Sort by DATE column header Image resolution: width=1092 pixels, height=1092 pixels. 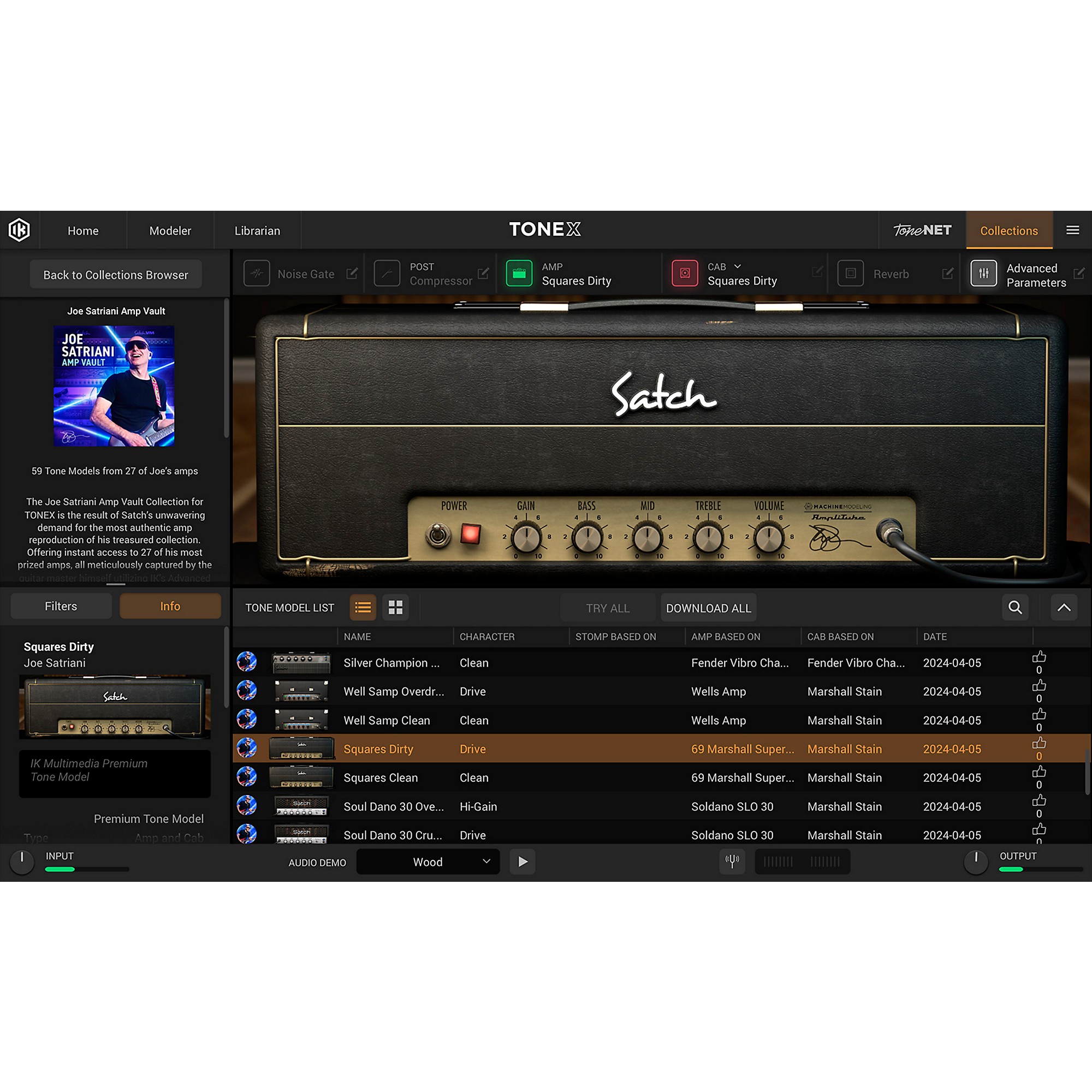coord(935,637)
